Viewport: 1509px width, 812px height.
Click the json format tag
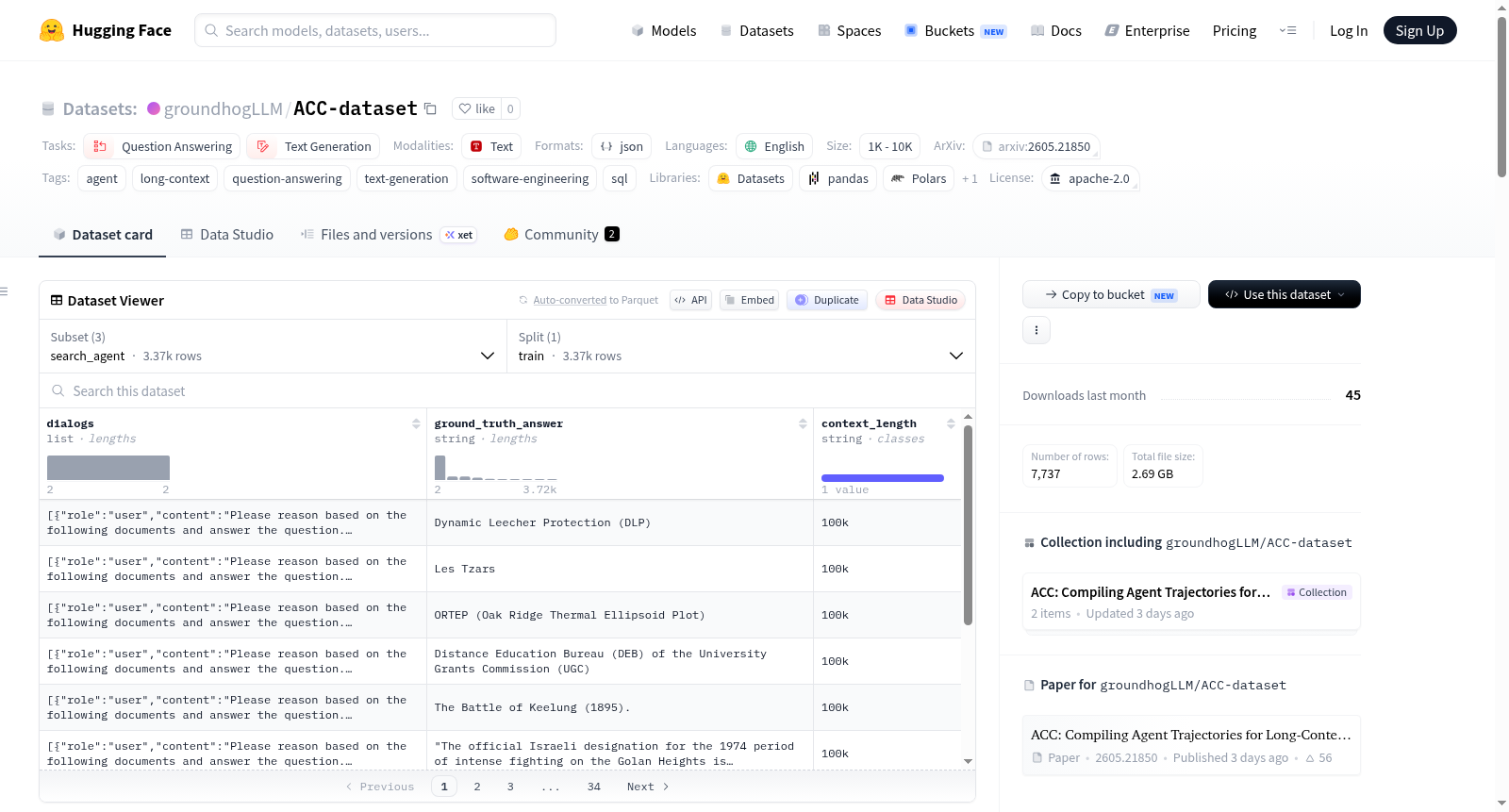tap(622, 146)
